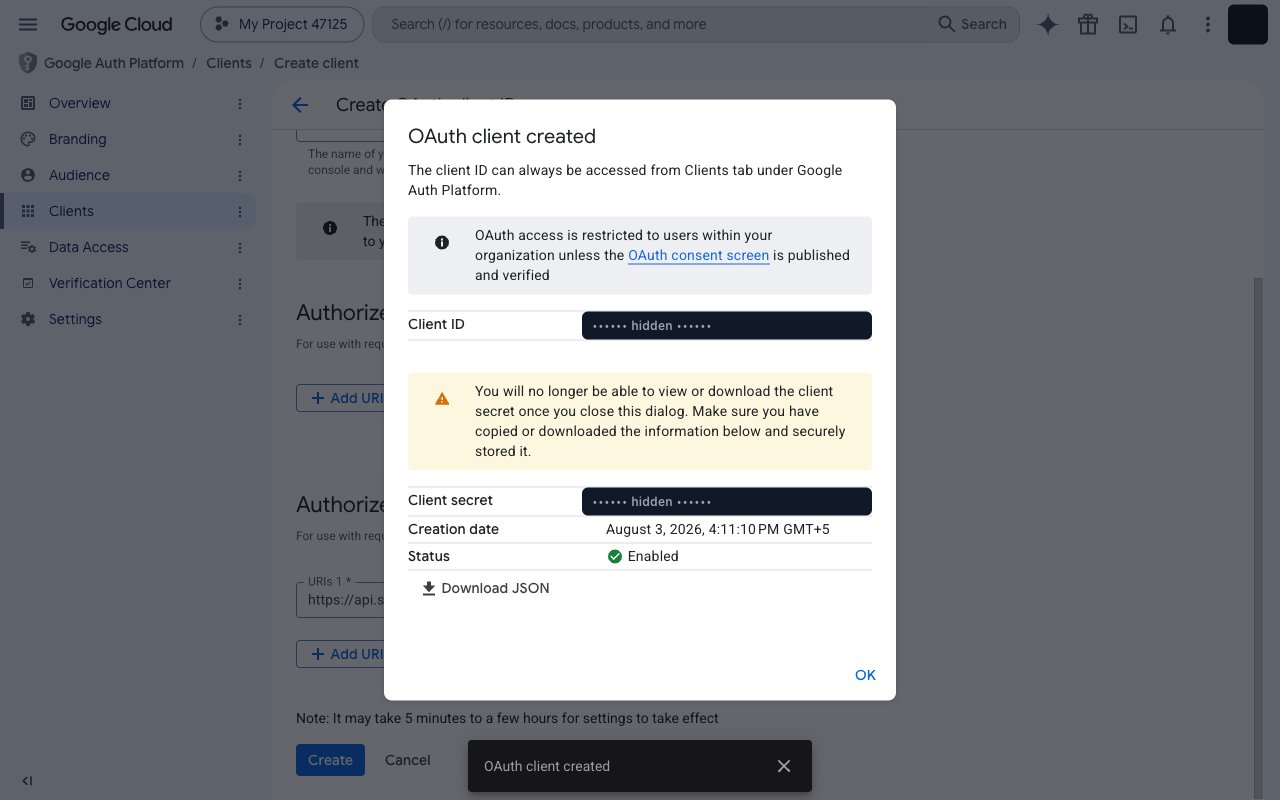The width and height of the screenshot is (1280, 800).
Task: Open the account avatar
Action: [x=1248, y=25]
